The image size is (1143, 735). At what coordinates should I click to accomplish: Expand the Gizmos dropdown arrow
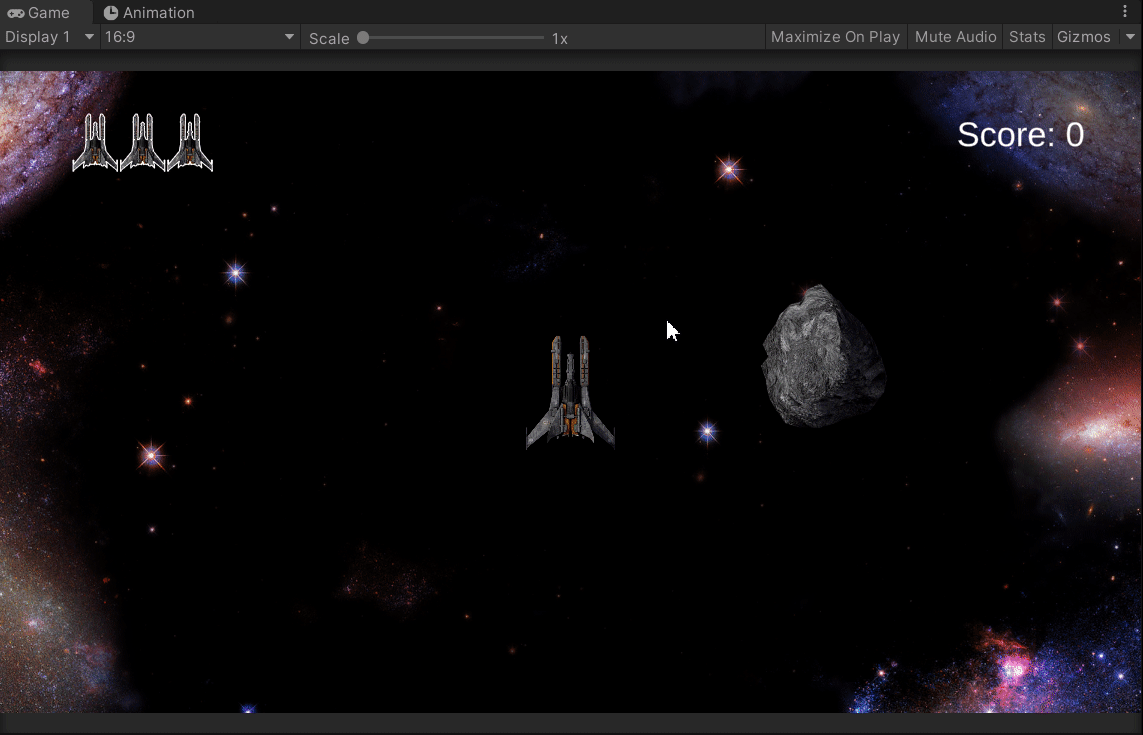tap(1130, 36)
